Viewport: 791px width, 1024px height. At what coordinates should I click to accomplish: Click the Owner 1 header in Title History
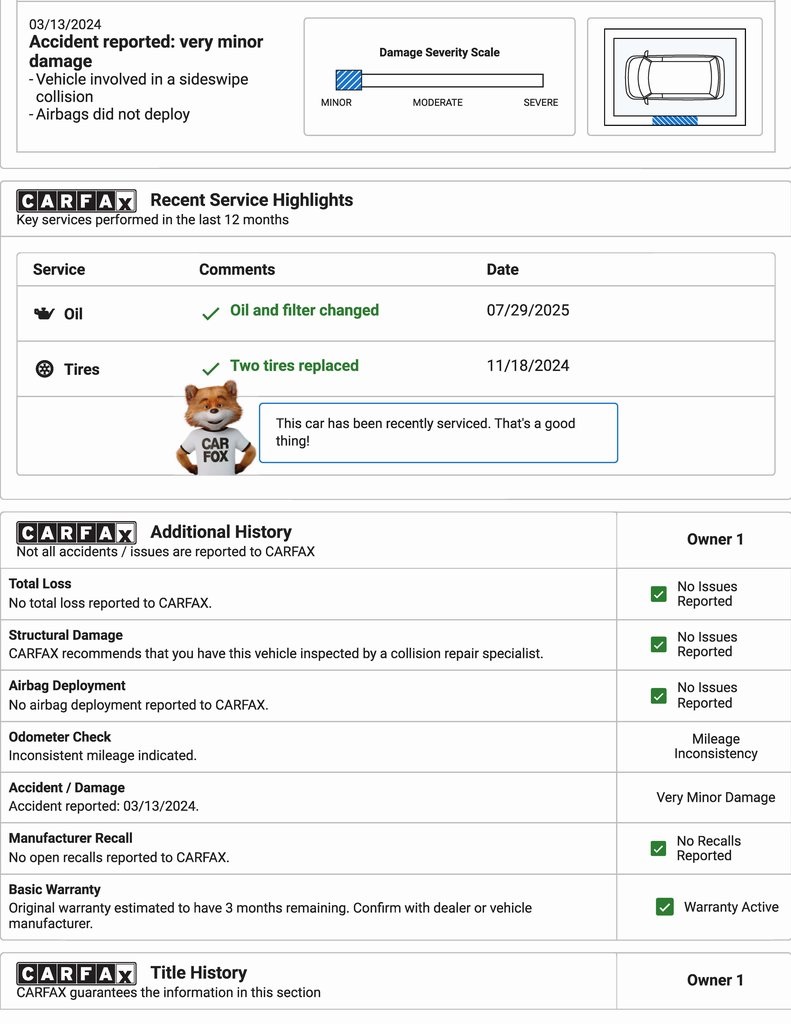[715, 980]
